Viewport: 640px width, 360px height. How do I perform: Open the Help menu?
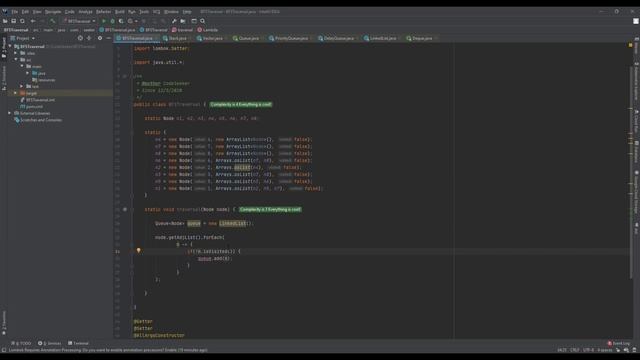click(187, 12)
